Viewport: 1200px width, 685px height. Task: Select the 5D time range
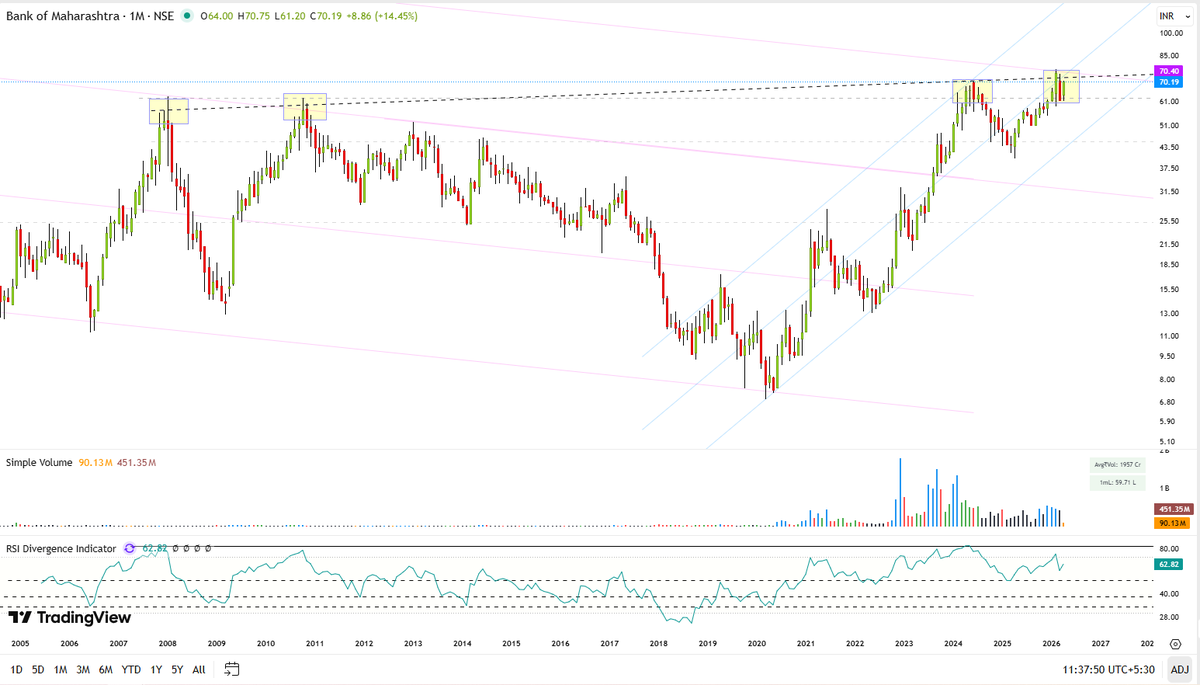pos(38,669)
